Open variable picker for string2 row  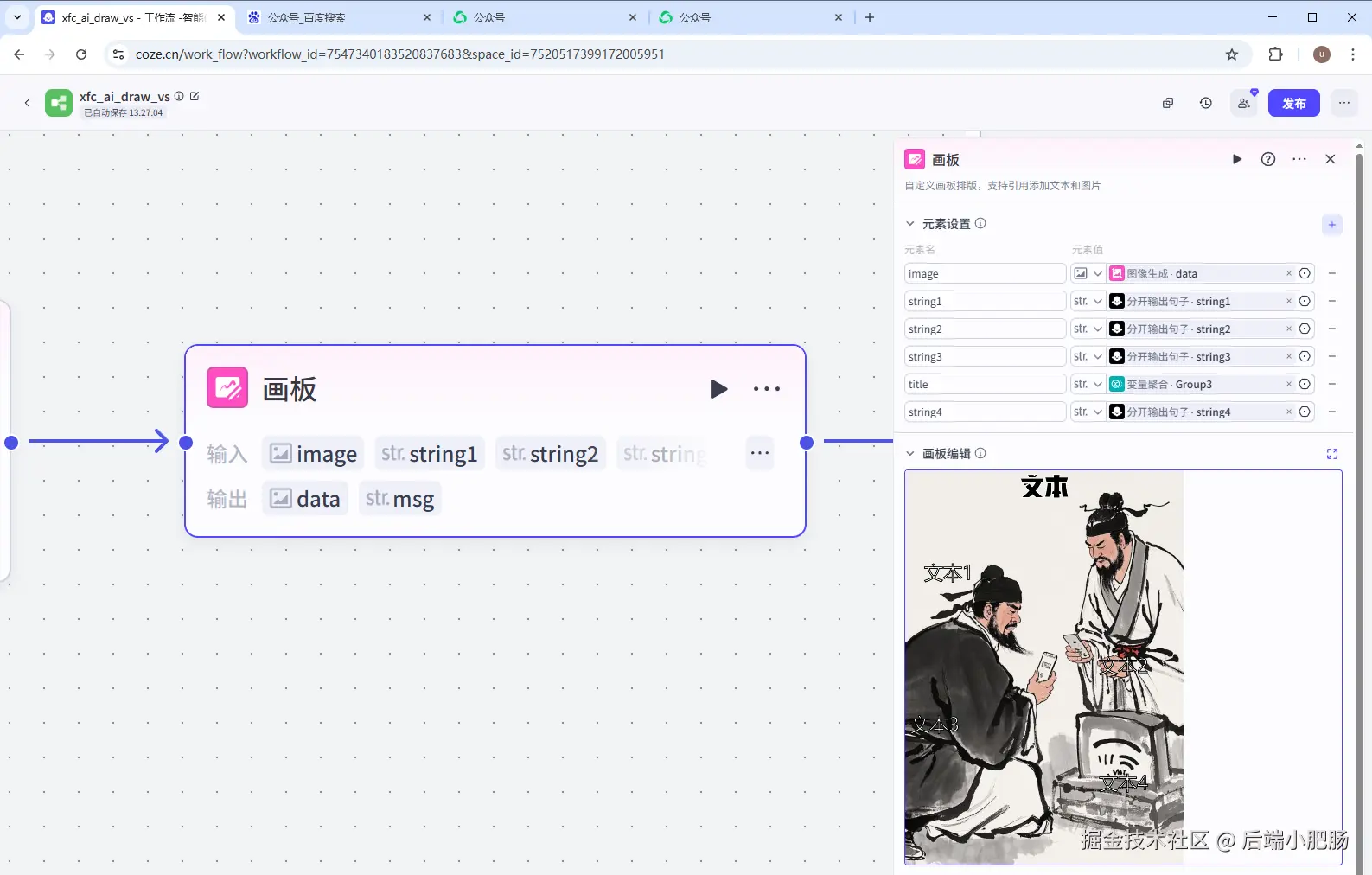(1305, 329)
